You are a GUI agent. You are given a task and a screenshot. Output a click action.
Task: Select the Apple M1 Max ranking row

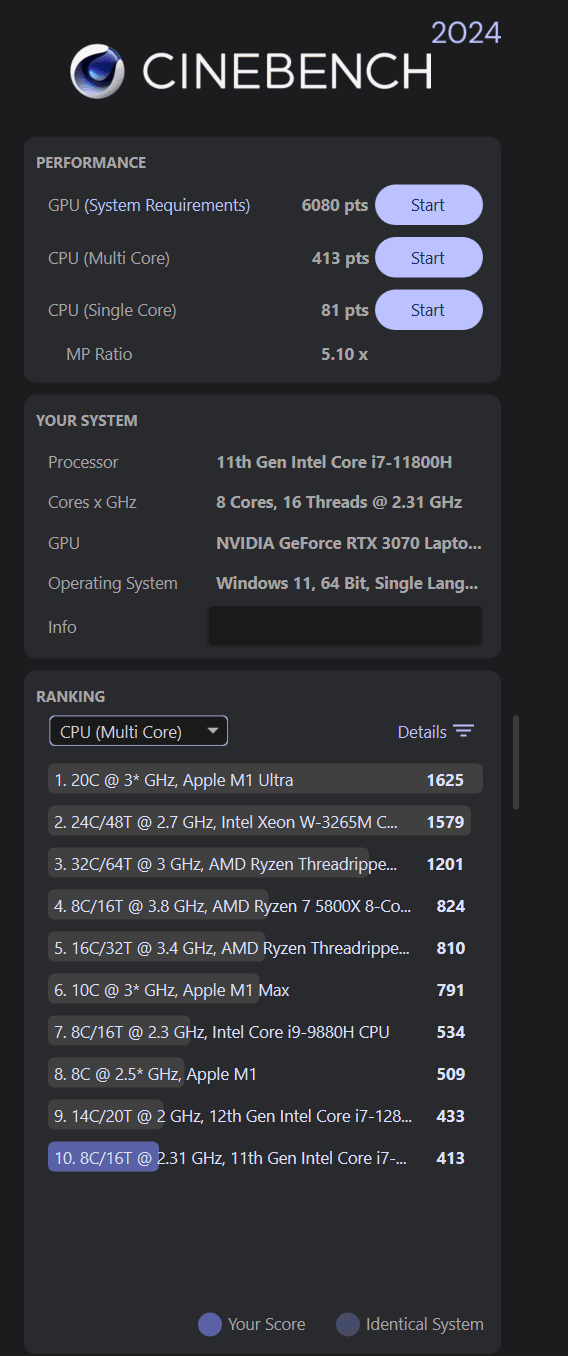(265, 989)
